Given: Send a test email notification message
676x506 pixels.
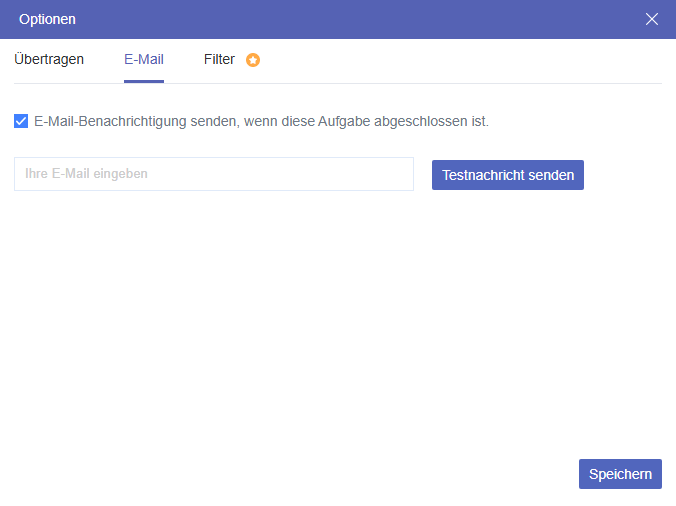Looking at the screenshot, I should point(508,175).
